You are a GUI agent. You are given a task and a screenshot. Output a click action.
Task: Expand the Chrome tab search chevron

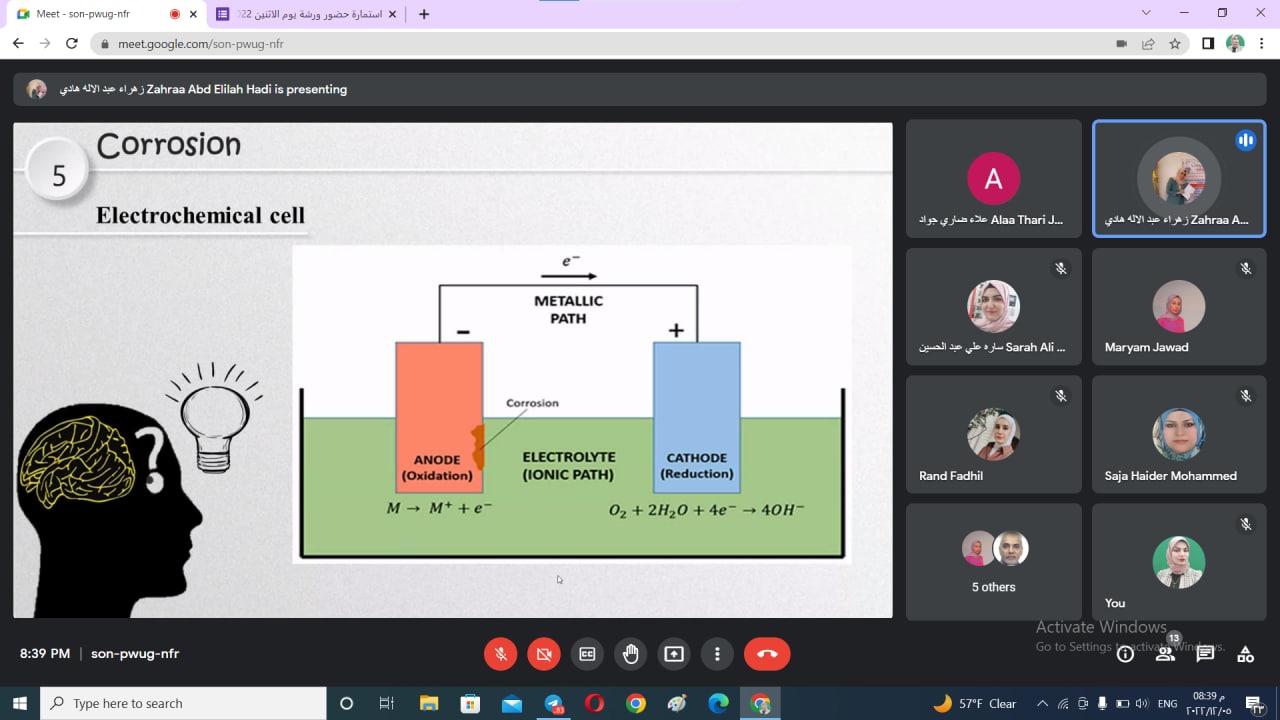click(1146, 13)
